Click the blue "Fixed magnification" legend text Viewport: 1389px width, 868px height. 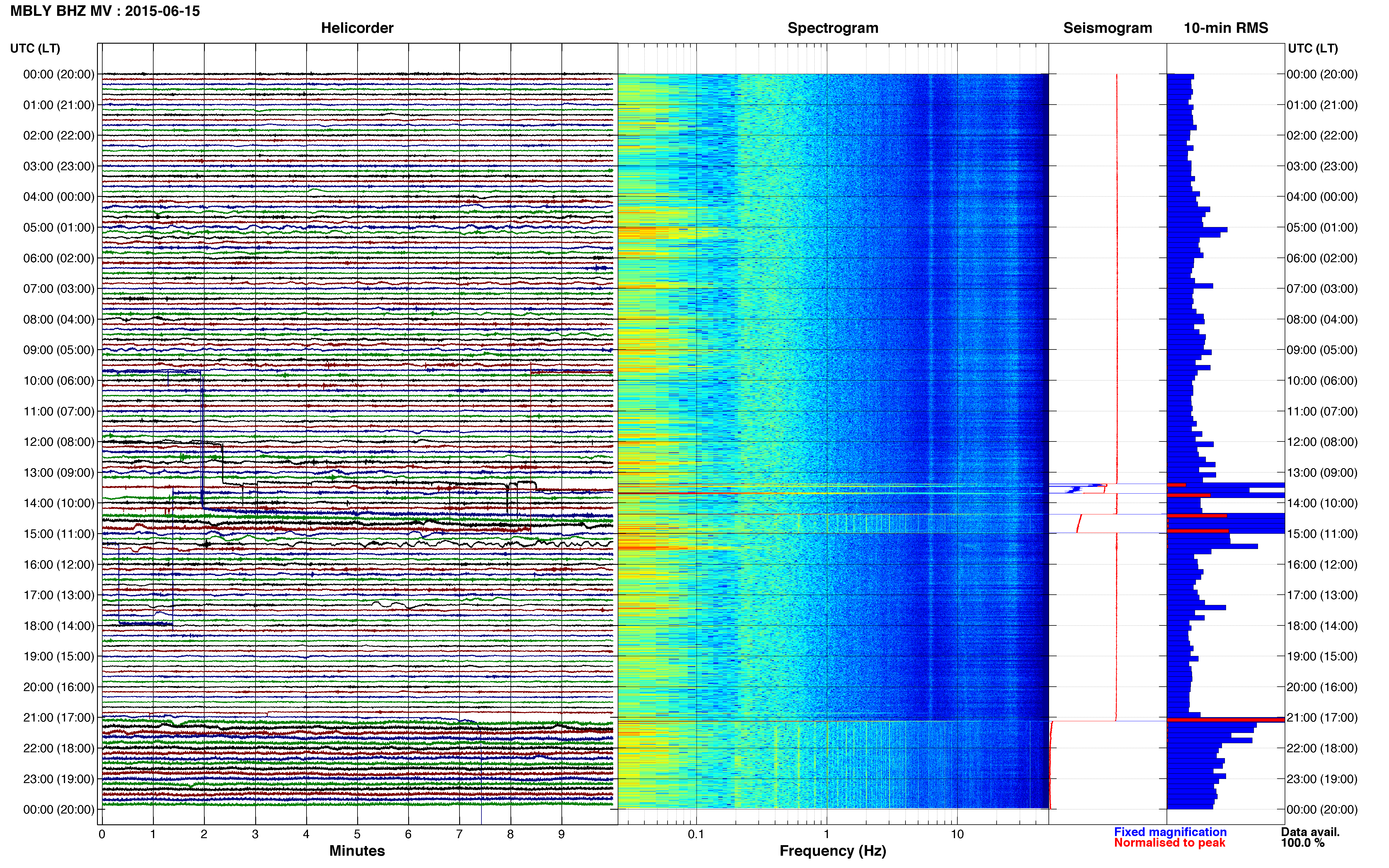coord(1170,832)
